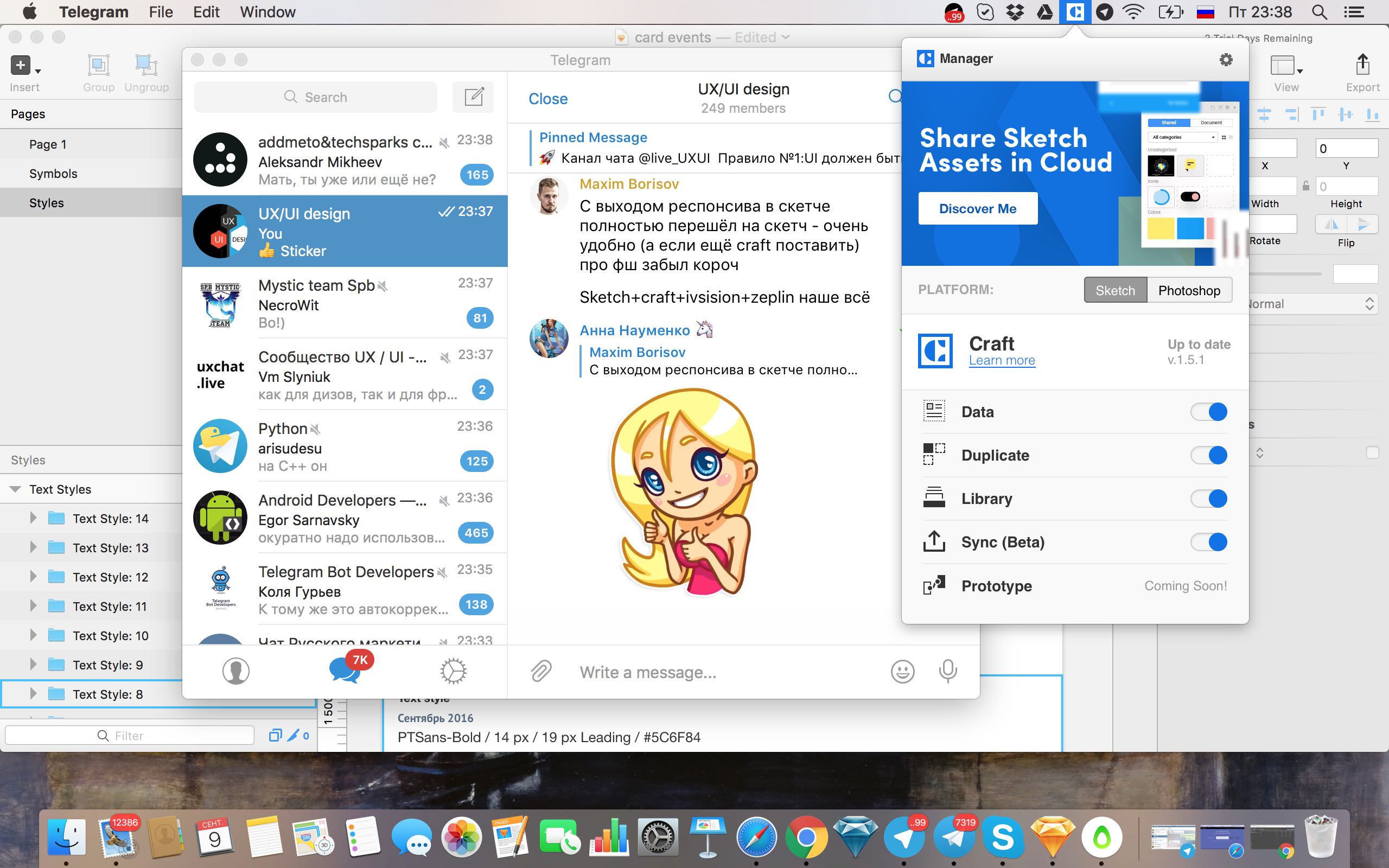
Task: Toggle the Sync (Beta) switch
Action: 1209,542
